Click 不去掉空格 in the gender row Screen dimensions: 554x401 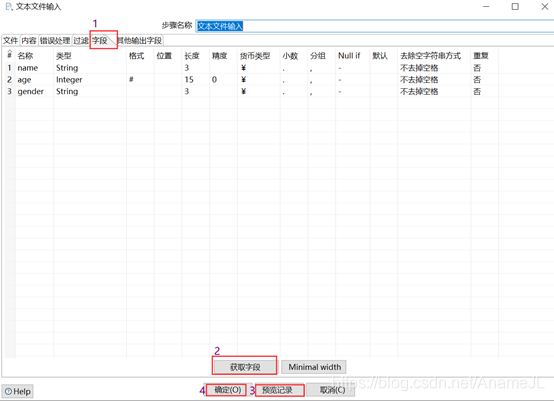pos(419,92)
